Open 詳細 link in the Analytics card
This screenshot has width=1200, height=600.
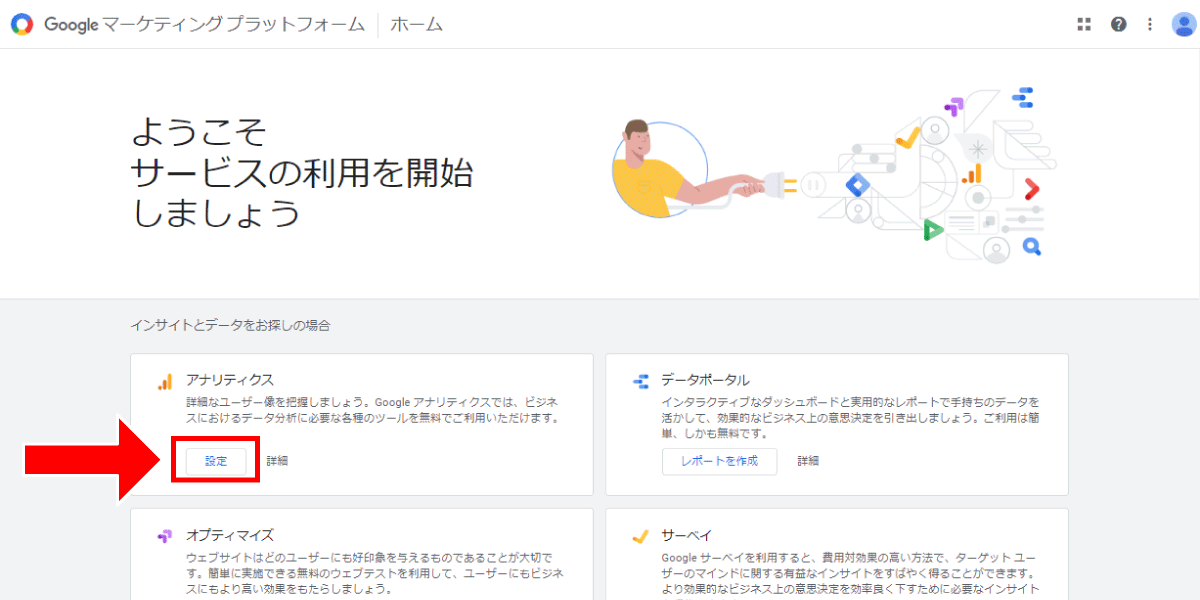[277, 461]
